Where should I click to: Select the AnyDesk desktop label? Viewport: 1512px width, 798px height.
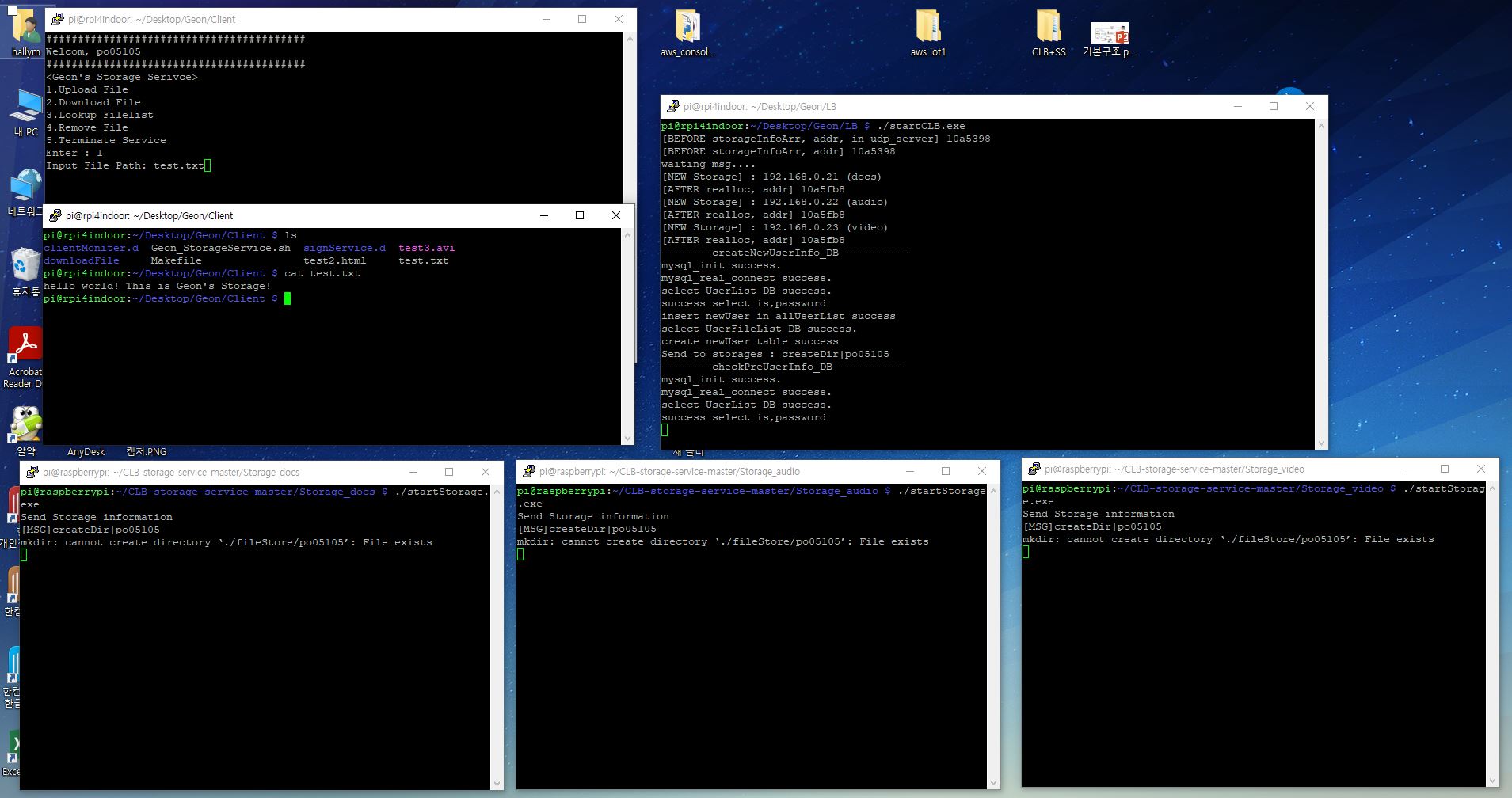(x=86, y=452)
